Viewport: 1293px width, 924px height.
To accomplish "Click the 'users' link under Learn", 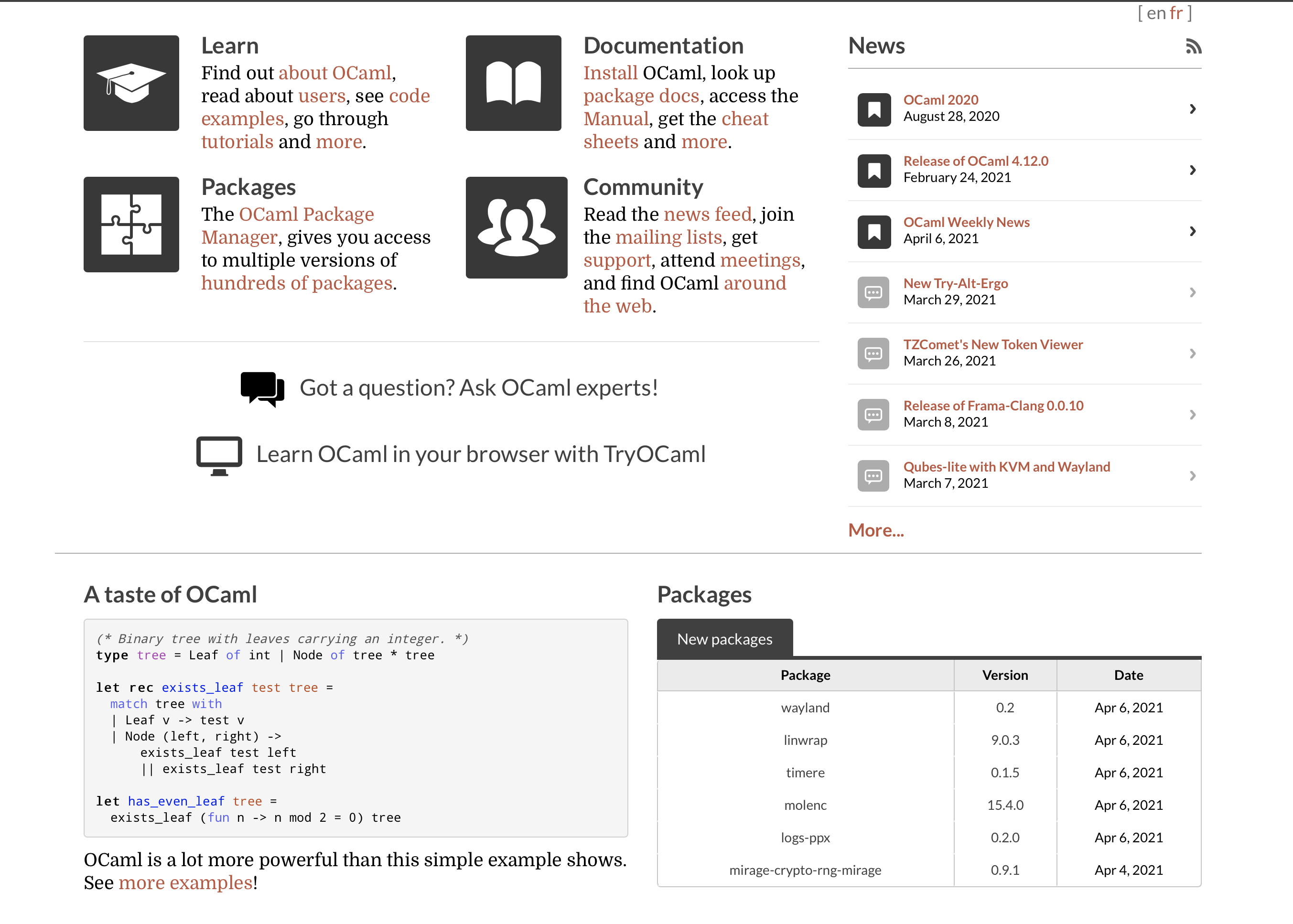I will coord(322,96).
